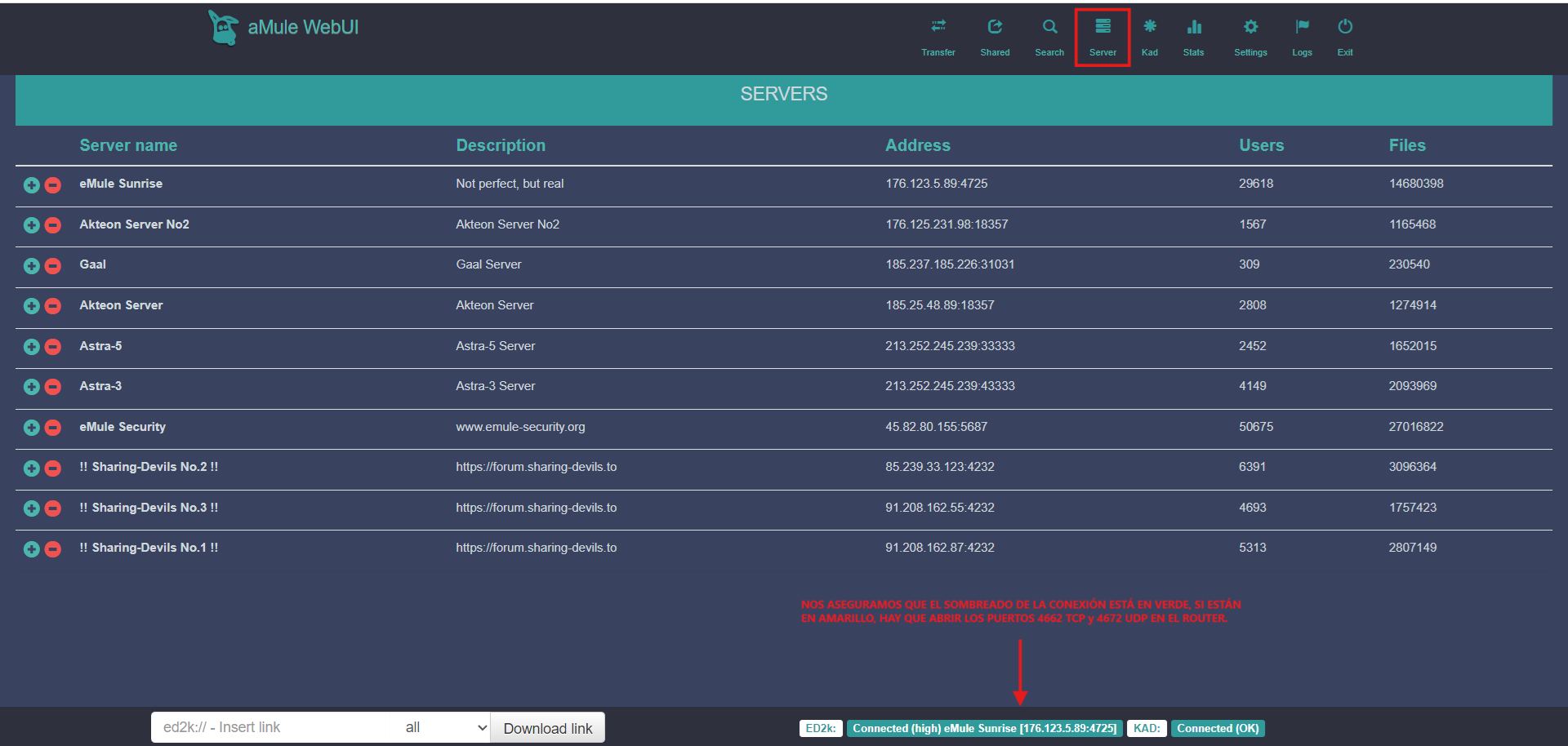Open the Stats chart icon

point(1194,27)
